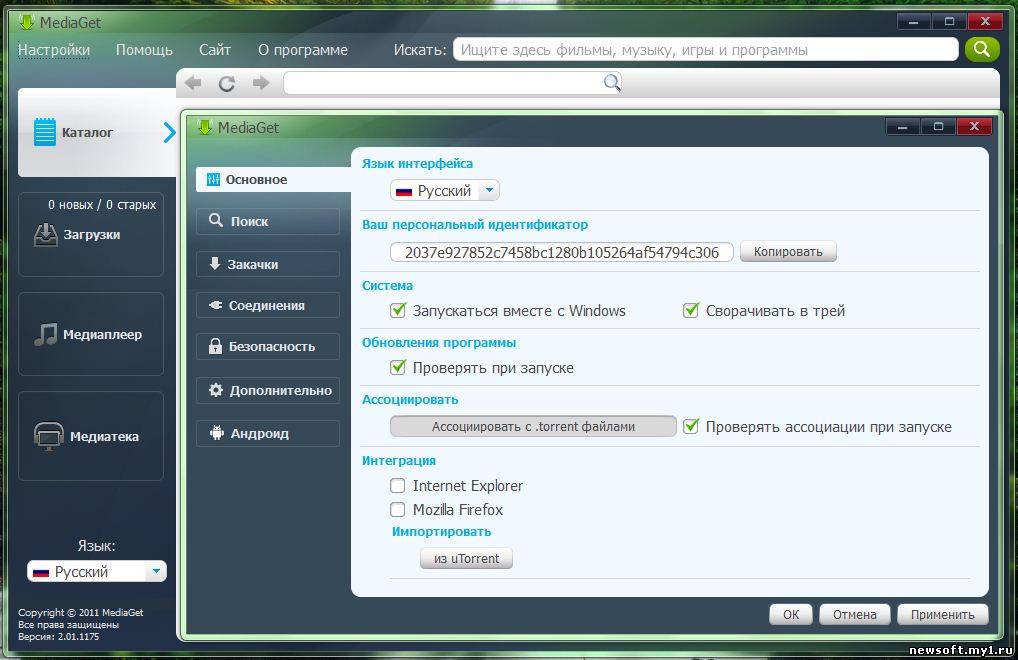Open the Дополнительно settings tab

267,390
